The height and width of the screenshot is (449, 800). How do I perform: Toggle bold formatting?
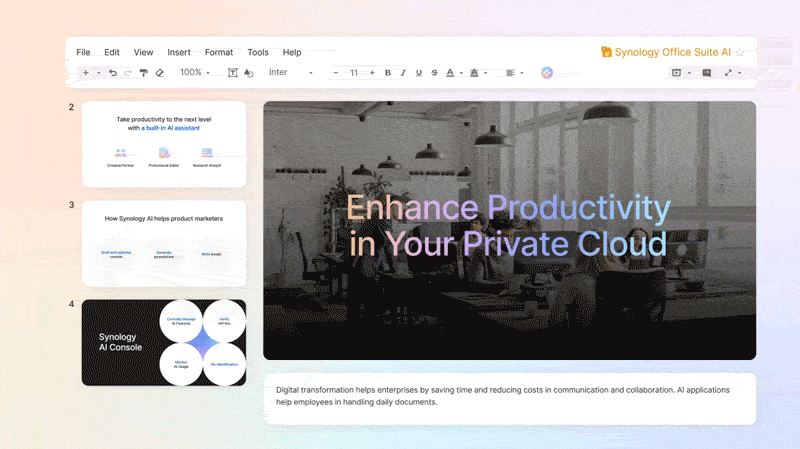[388, 73]
